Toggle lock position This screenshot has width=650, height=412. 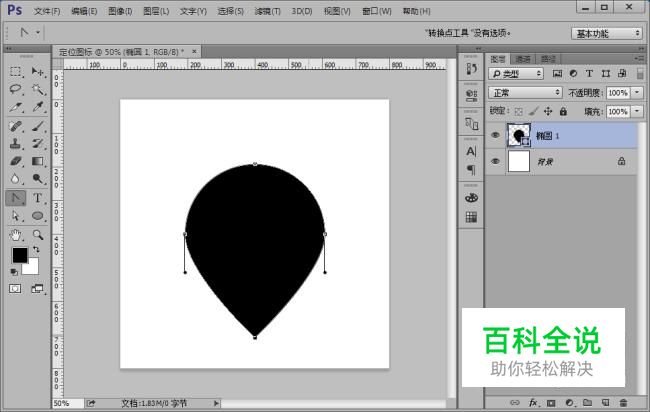(x=548, y=111)
